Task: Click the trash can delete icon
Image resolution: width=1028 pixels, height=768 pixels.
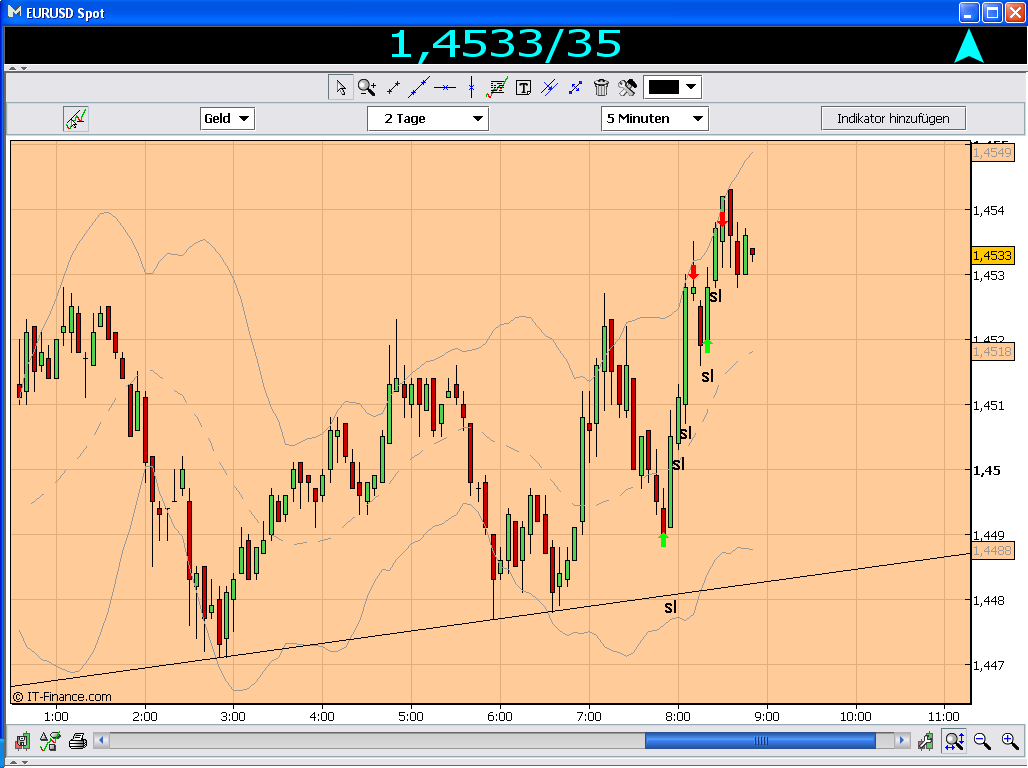Action: (x=601, y=87)
